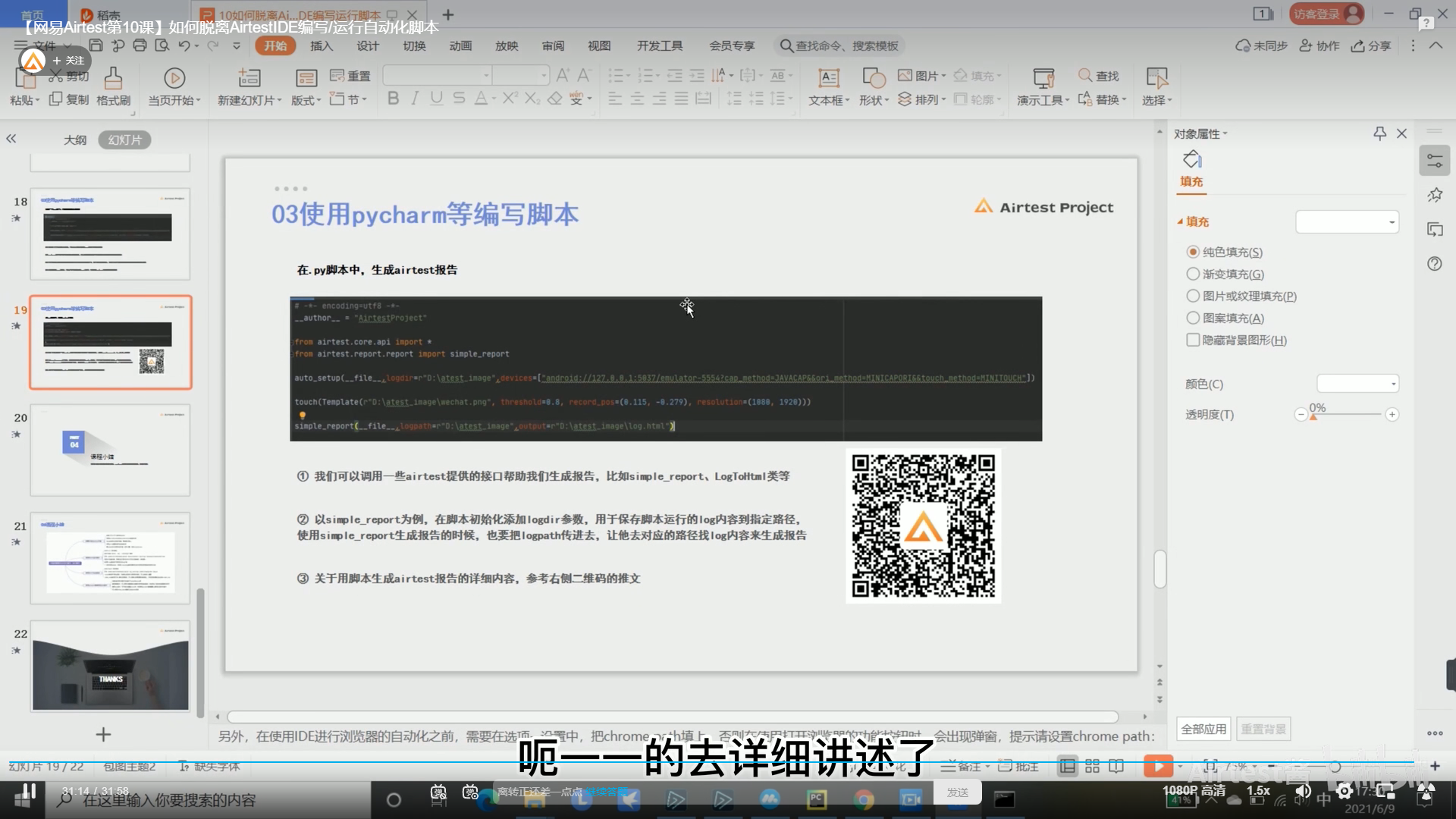Start slideshow from current page icon

(x=174, y=78)
